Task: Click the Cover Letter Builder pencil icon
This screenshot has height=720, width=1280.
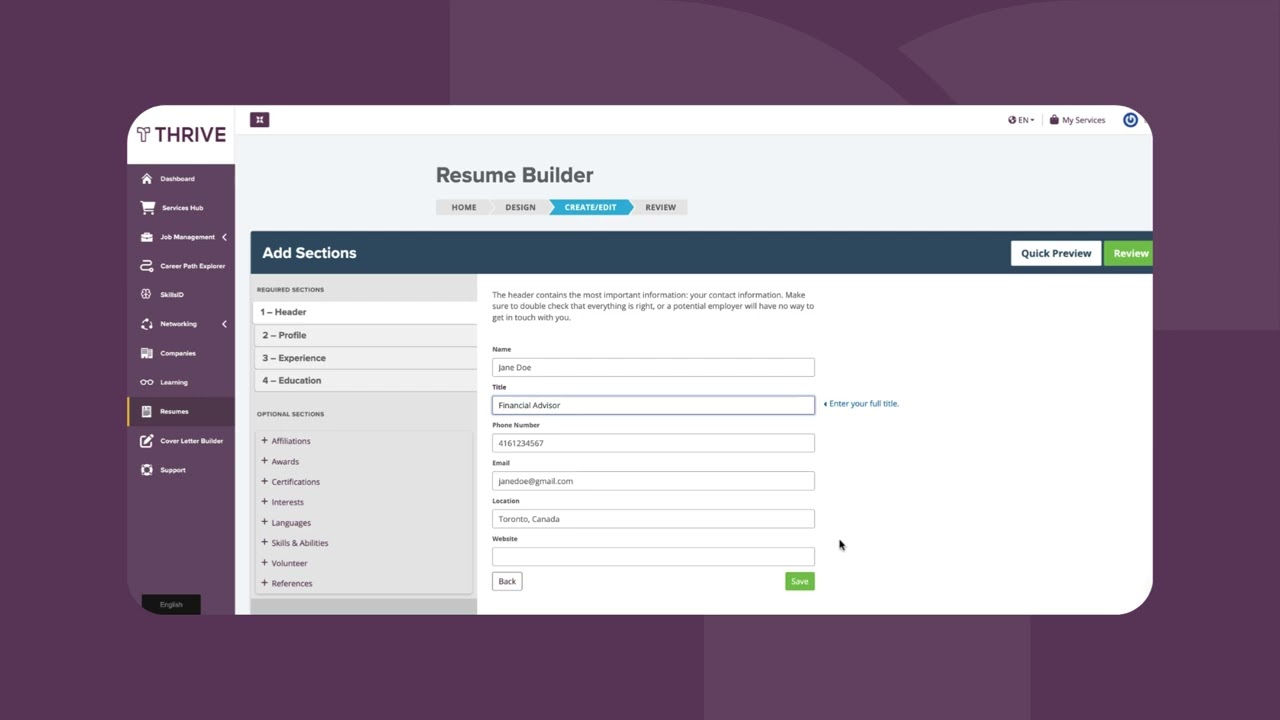Action: pyautogui.click(x=147, y=441)
